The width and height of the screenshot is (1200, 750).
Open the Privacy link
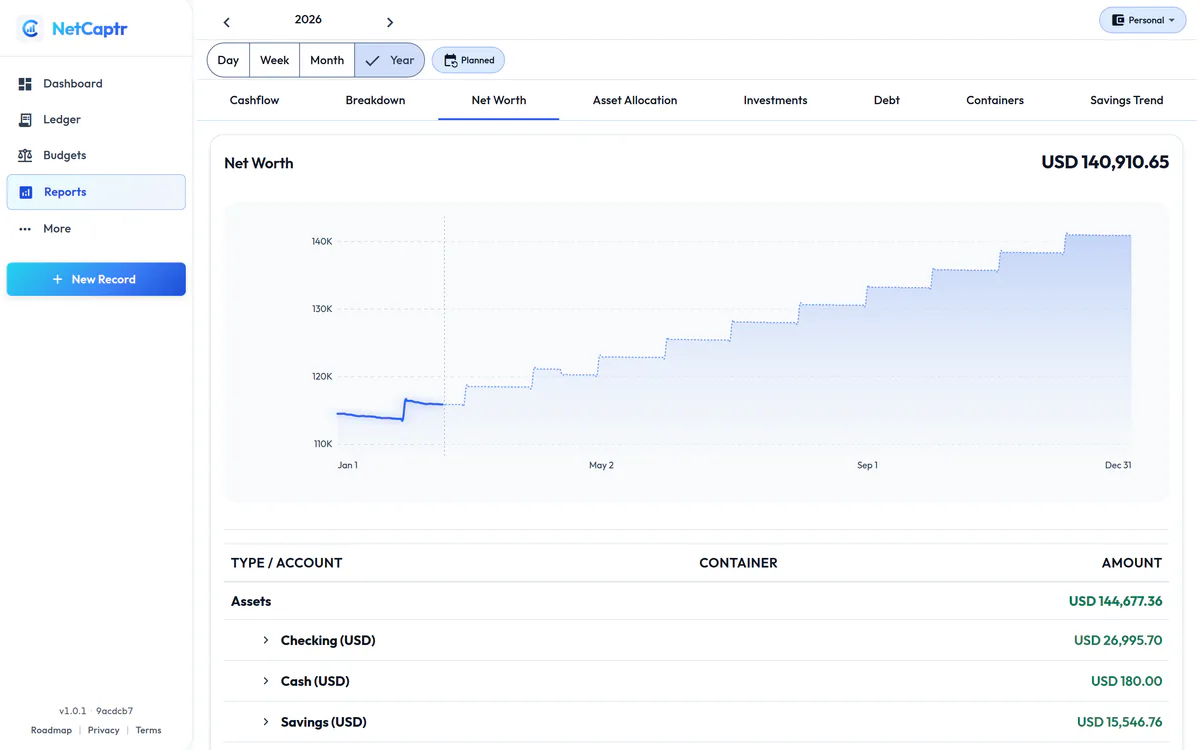(103, 730)
